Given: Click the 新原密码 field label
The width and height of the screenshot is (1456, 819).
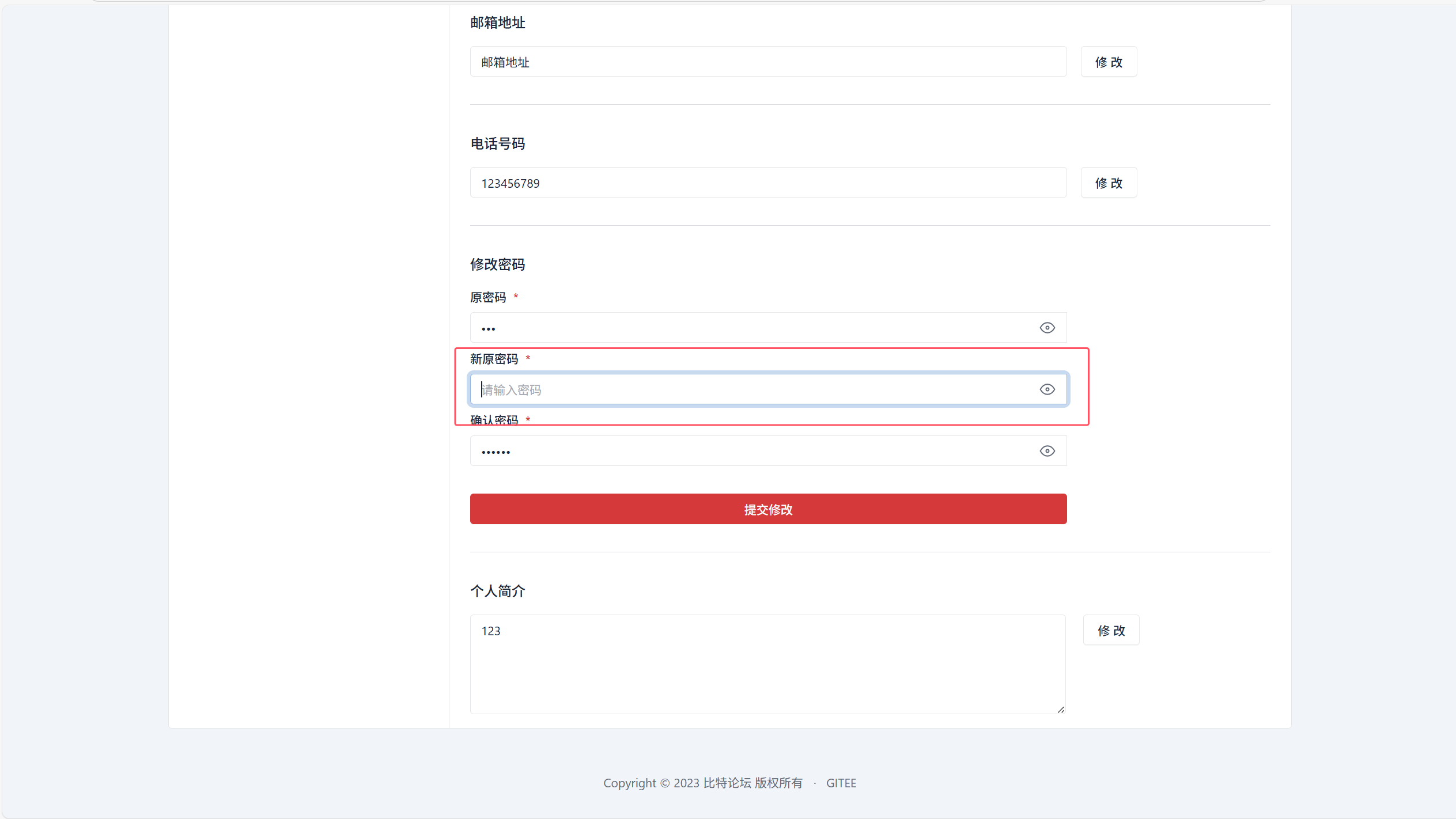Looking at the screenshot, I should pos(494,359).
